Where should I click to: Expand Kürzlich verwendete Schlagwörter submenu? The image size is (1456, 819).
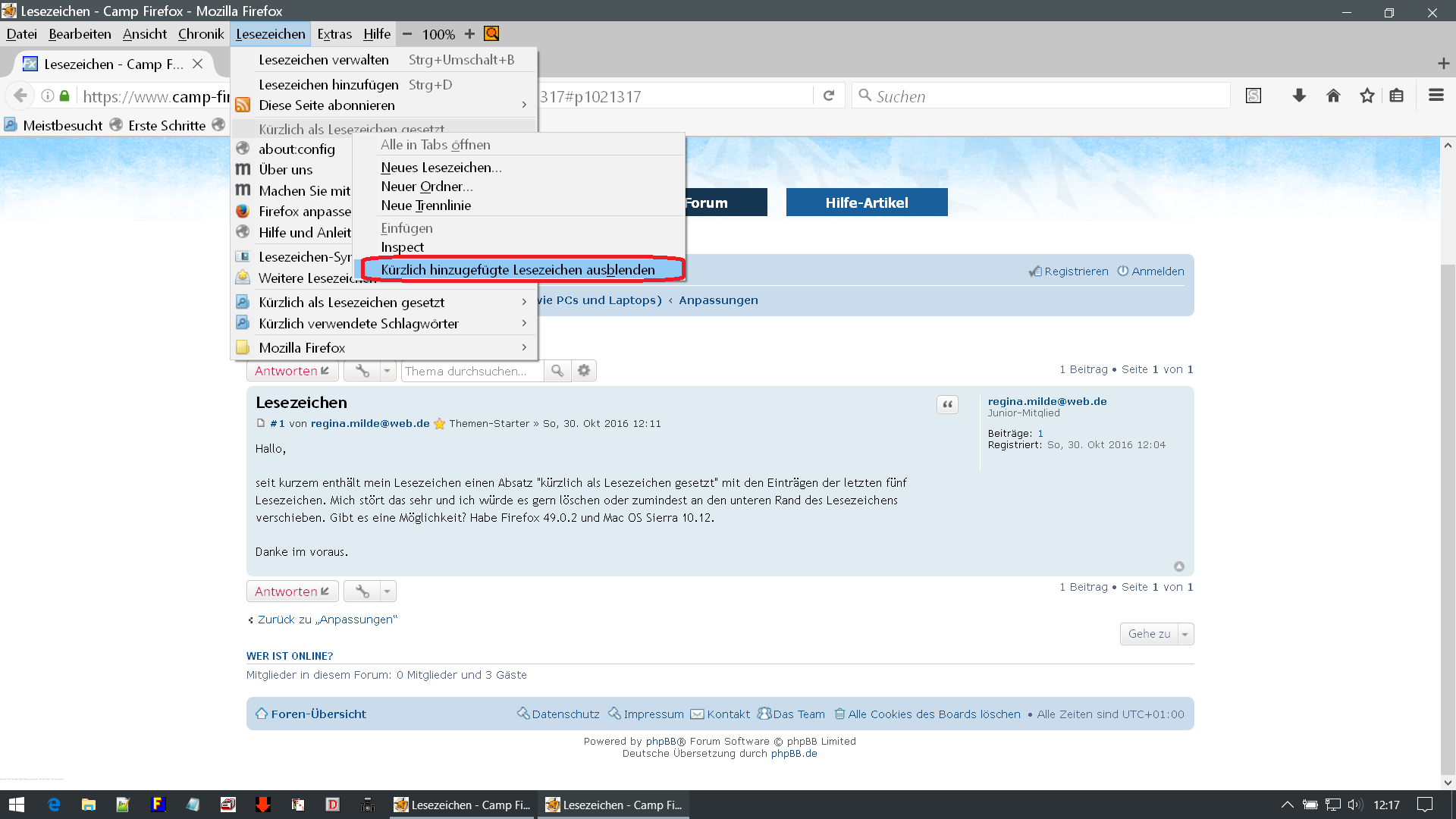point(359,324)
